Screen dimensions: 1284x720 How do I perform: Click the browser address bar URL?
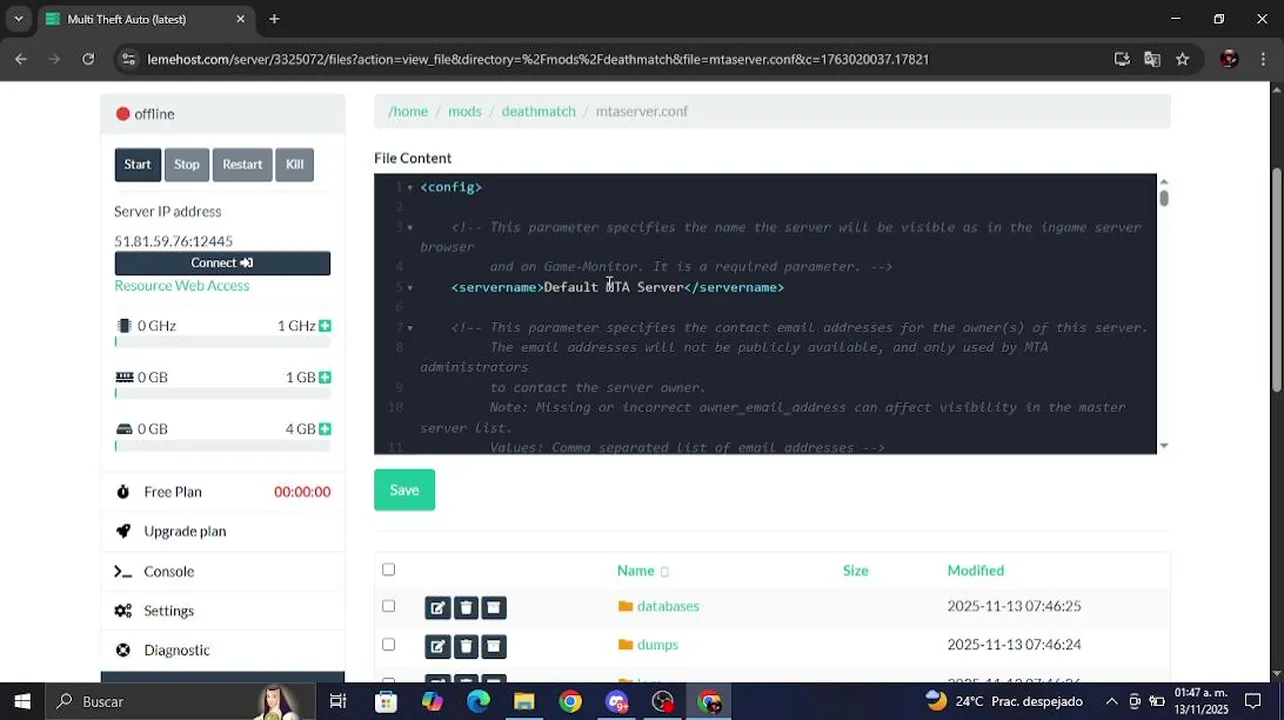click(538, 59)
